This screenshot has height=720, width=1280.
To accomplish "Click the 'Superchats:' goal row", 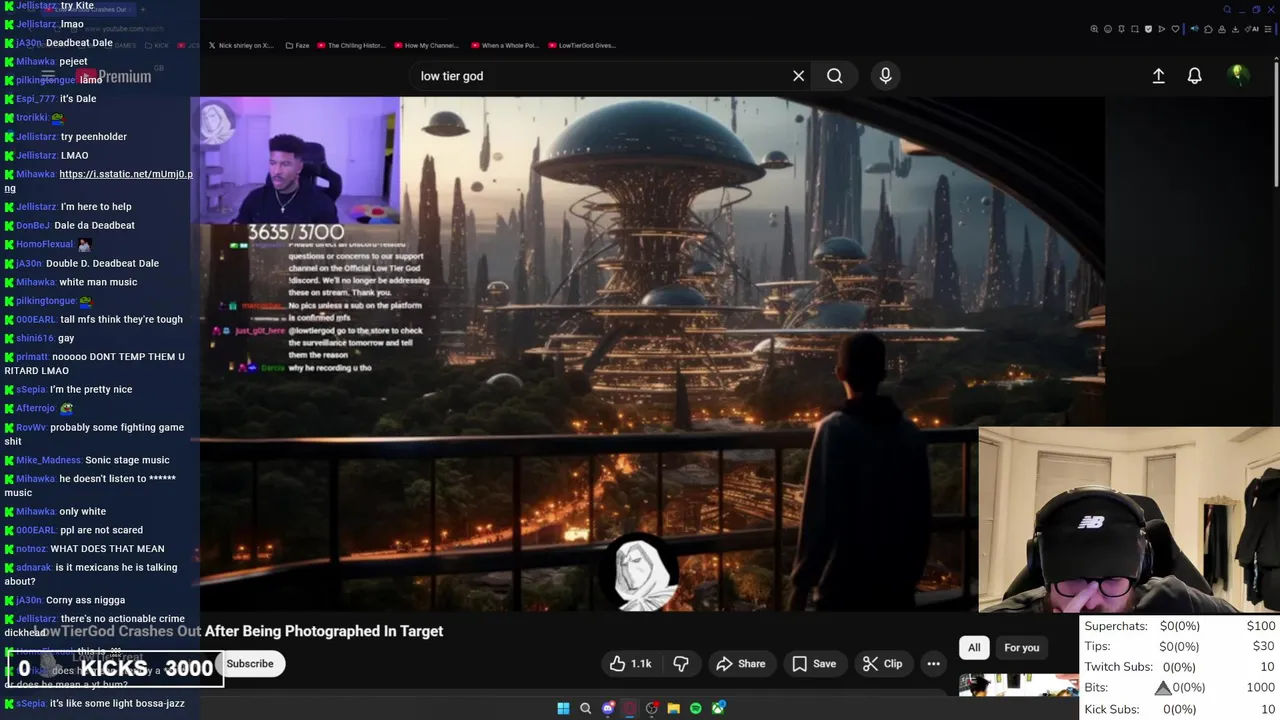I will pyautogui.click(x=1181, y=626).
